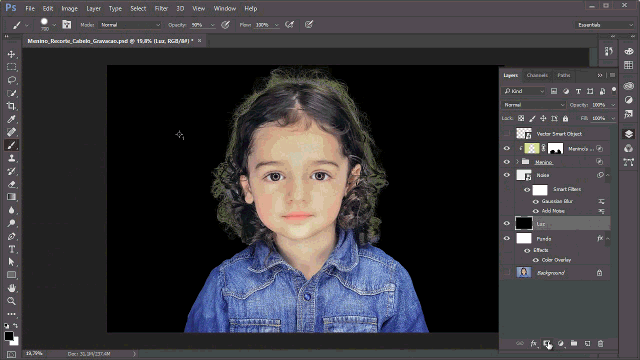The height and width of the screenshot is (360, 640).
Task: Expand the Menino group folder
Action: [518, 162]
